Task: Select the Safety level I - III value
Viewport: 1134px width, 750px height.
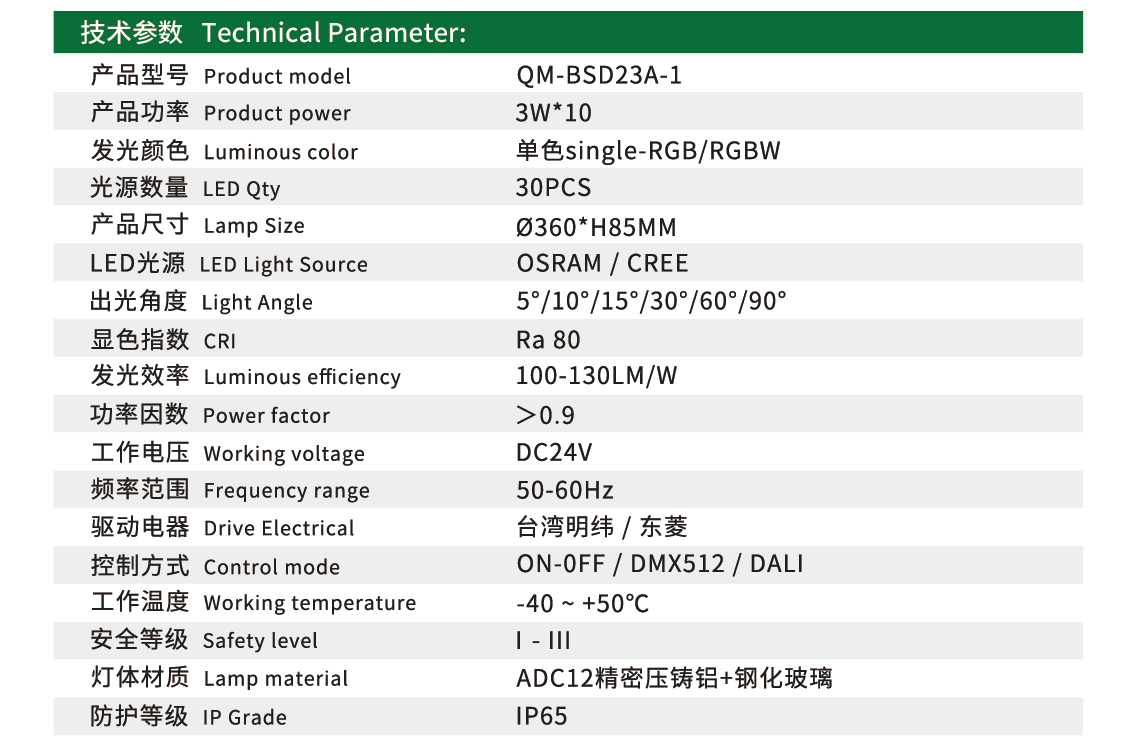Action: tap(543, 641)
